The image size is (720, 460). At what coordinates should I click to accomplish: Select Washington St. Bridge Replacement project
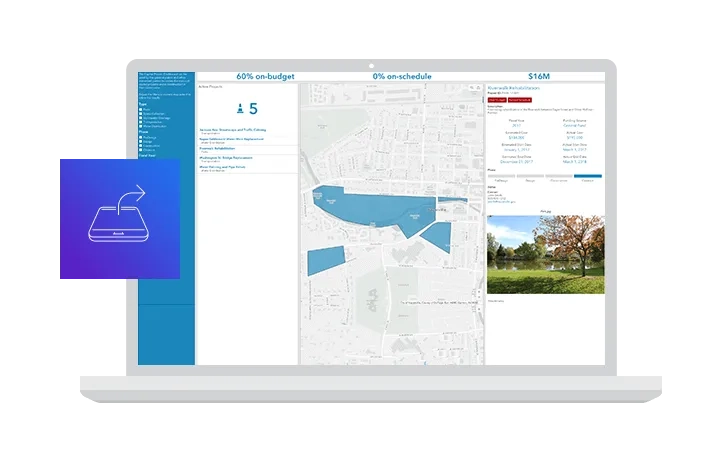coord(229,158)
